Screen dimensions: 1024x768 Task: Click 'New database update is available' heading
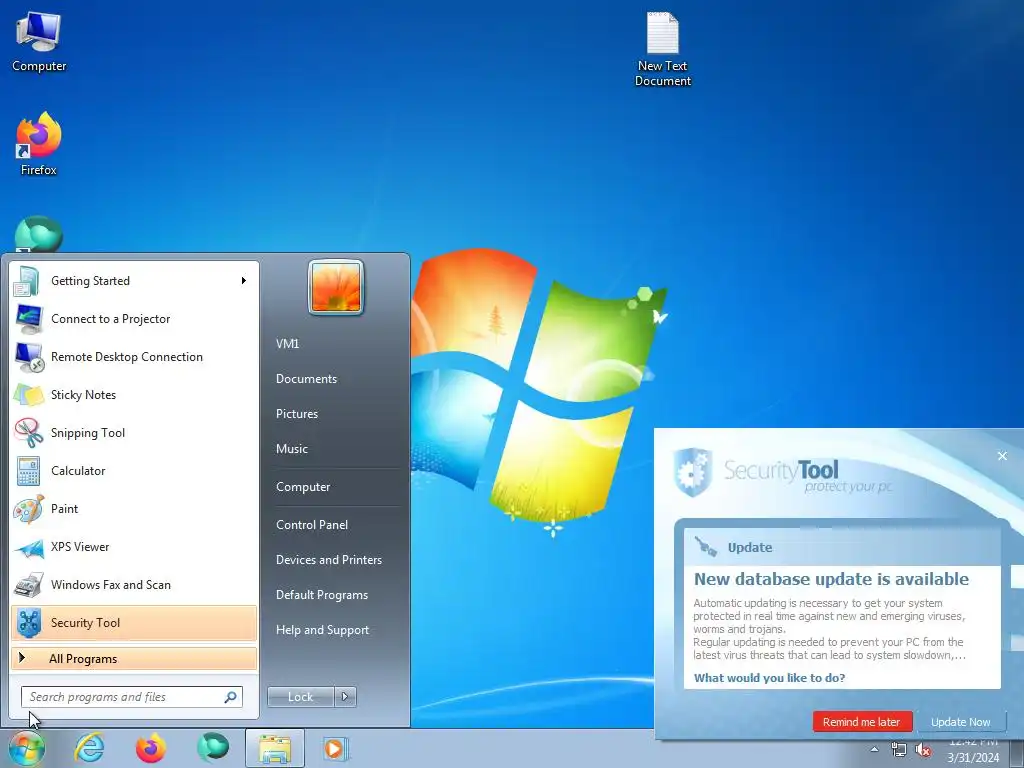[x=831, y=579]
